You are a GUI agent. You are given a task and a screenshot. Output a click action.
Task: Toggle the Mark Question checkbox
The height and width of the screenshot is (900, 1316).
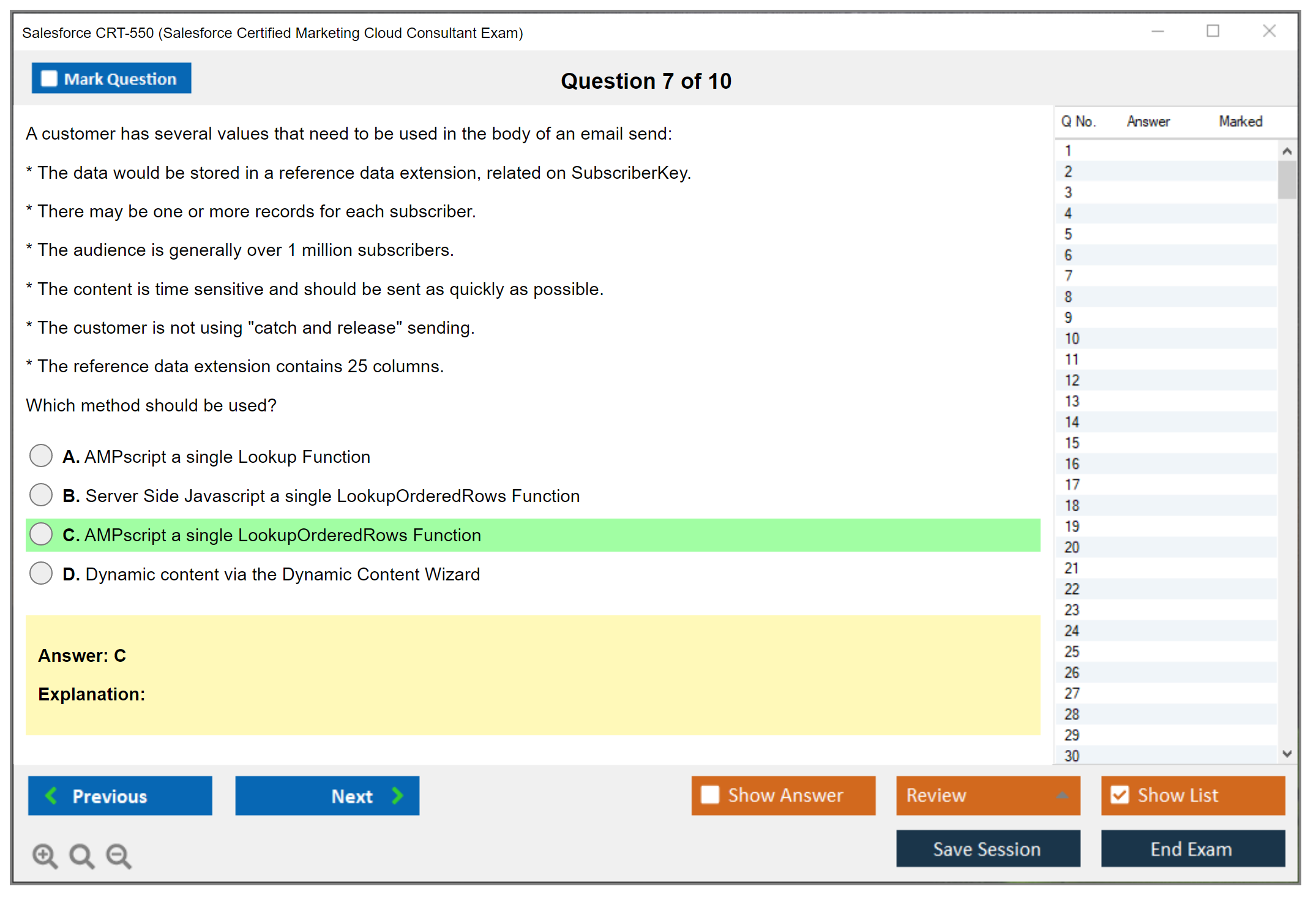click(49, 79)
